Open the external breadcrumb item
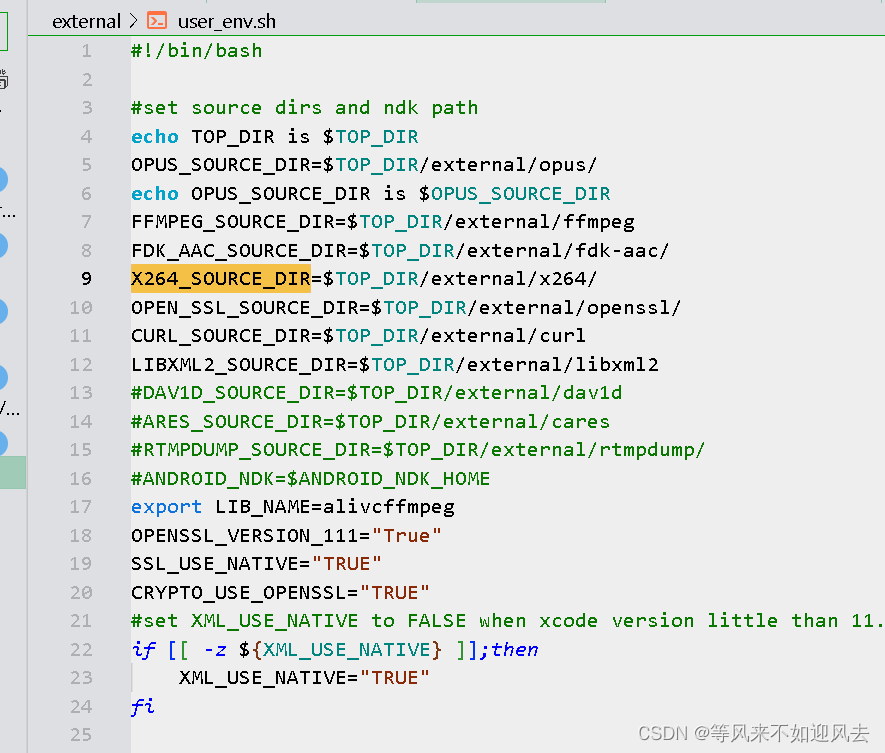Image resolution: width=885 pixels, height=753 pixels. click(86, 20)
